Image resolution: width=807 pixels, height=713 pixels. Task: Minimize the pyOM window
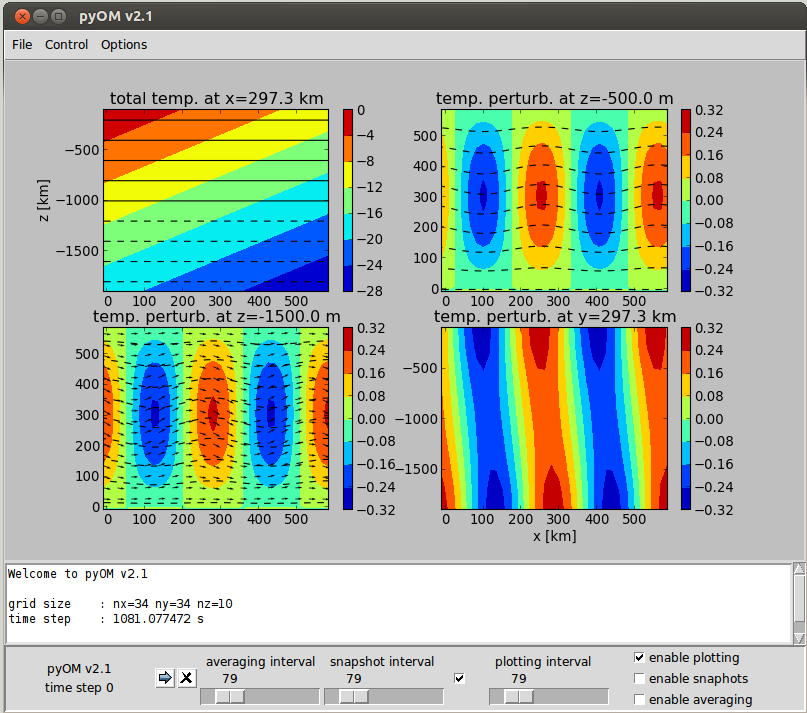tap(40, 17)
